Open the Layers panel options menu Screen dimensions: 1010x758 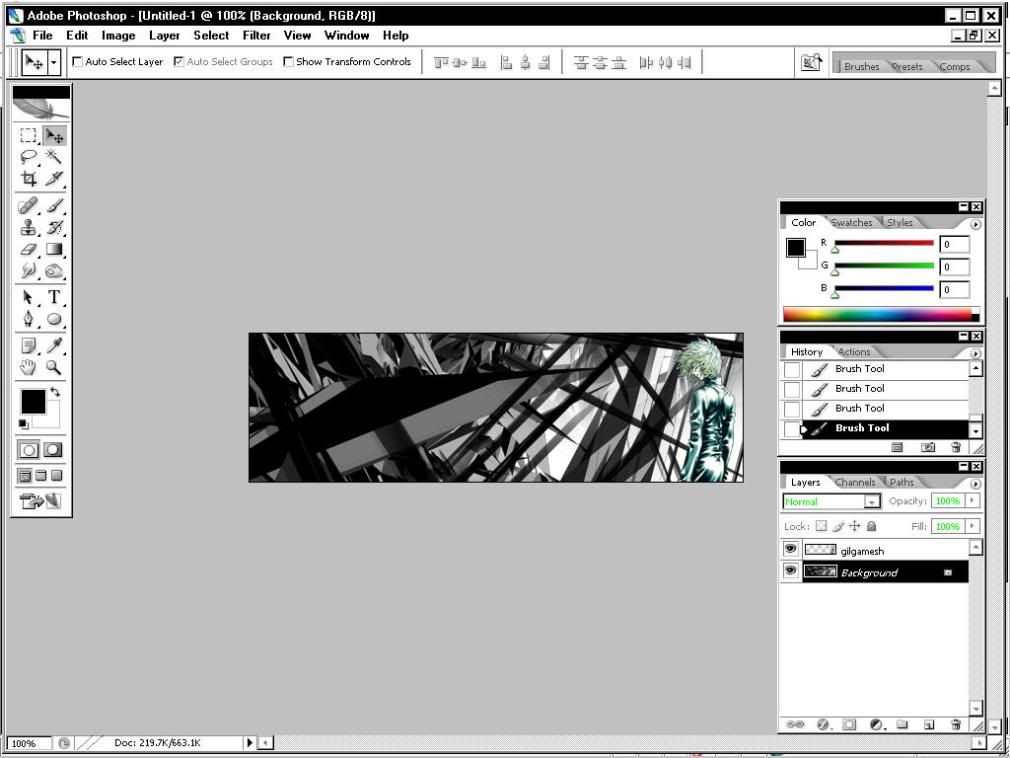[975, 483]
